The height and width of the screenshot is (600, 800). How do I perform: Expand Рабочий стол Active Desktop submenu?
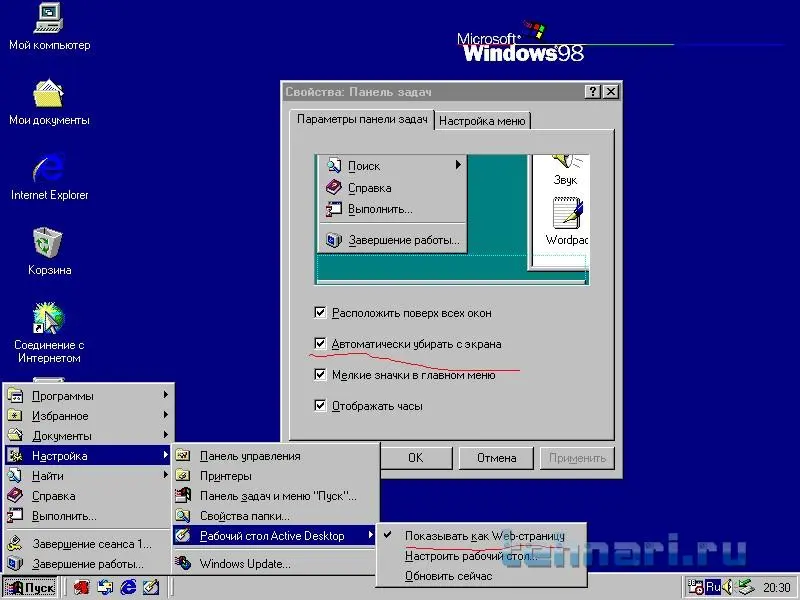tap(276, 536)
